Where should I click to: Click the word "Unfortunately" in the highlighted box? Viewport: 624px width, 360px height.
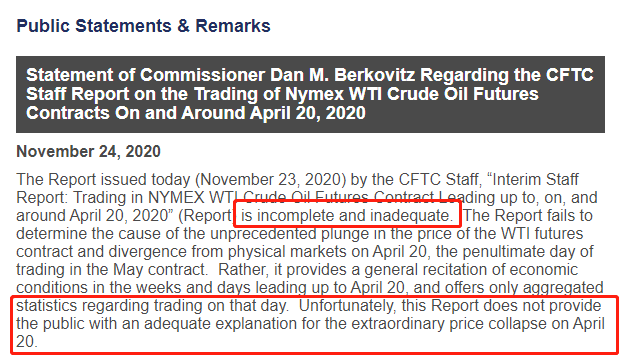[x=347, y=306]
